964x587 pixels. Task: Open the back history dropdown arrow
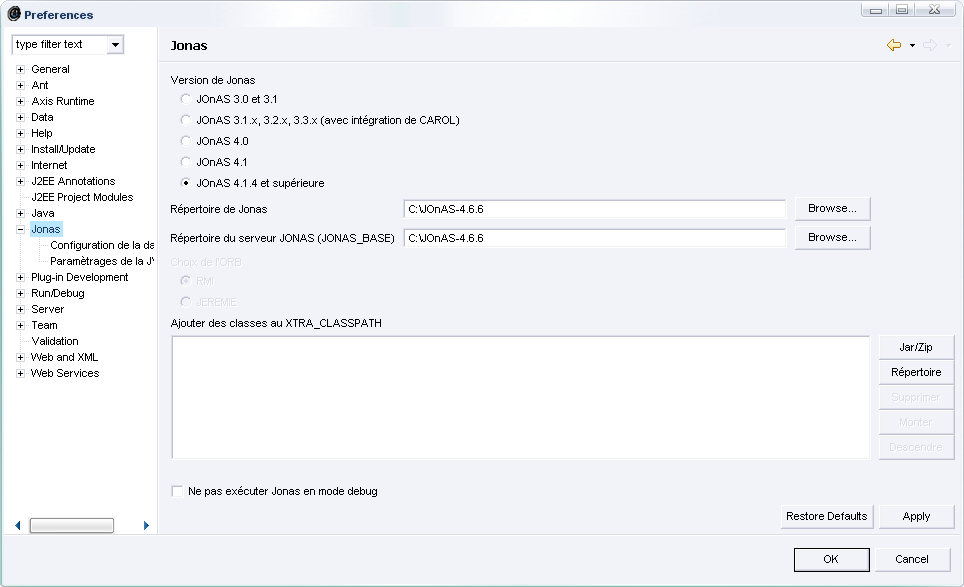click(912, 45)
